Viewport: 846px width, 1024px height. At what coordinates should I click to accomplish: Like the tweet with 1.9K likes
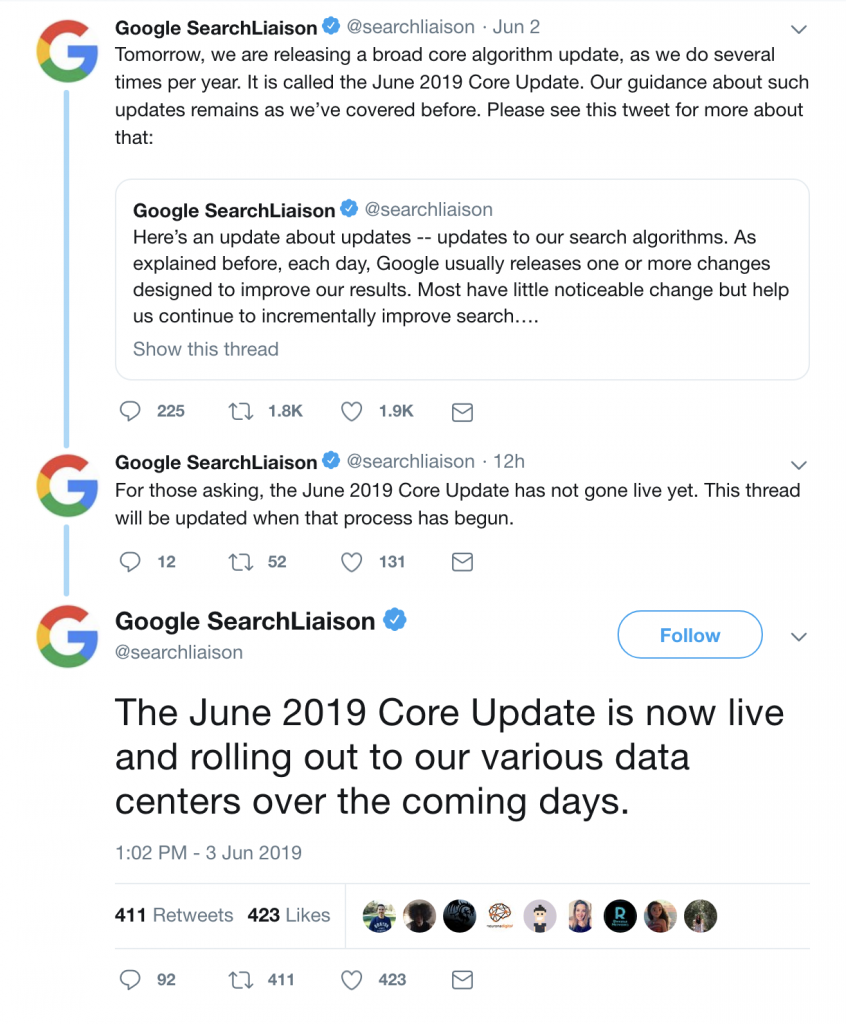(351, 411)
